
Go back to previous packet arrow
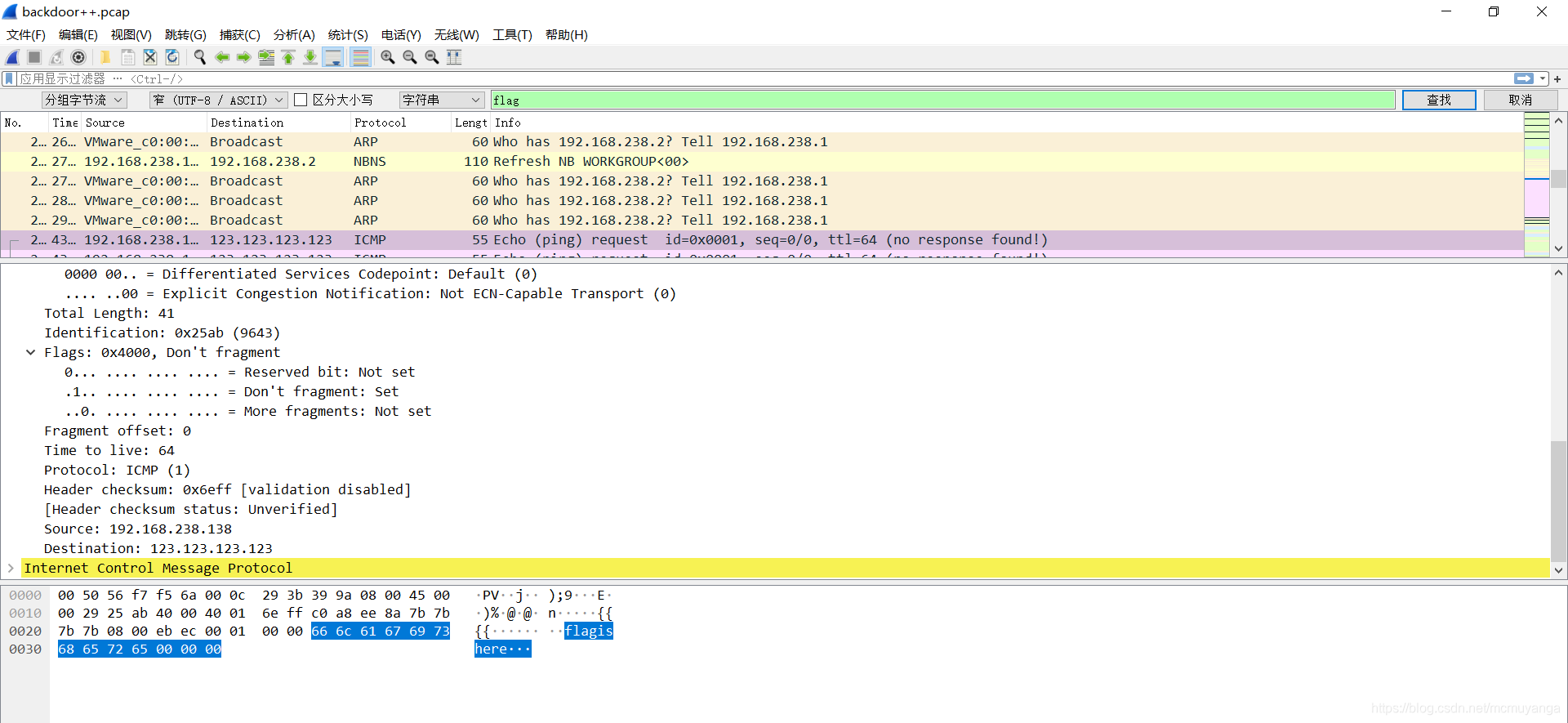(222, 57)
